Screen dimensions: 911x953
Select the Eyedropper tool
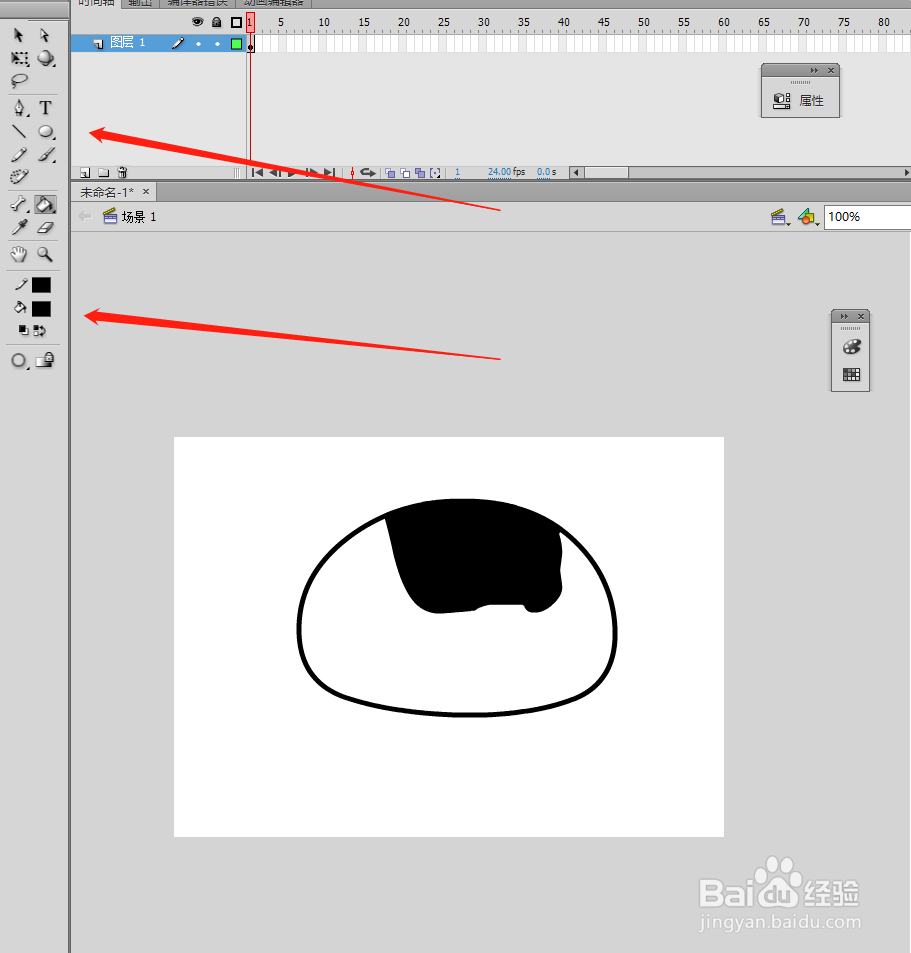click(17, 226)
